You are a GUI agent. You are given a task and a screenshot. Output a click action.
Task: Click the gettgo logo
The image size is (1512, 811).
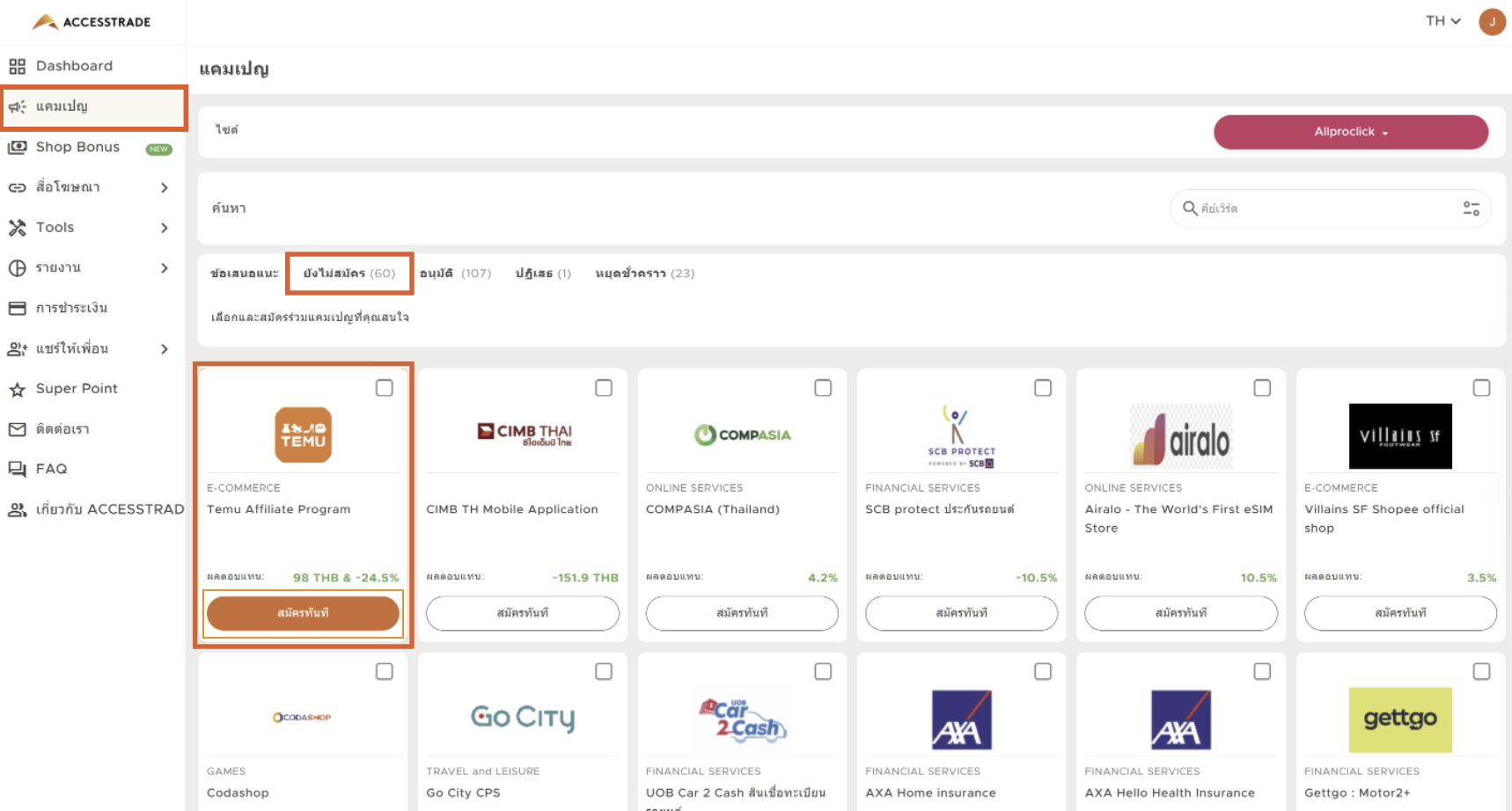click(x=1400, y=720)
